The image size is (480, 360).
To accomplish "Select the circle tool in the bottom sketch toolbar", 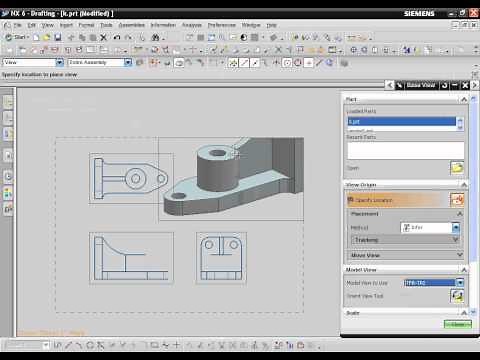I will (x=90, y=346).
